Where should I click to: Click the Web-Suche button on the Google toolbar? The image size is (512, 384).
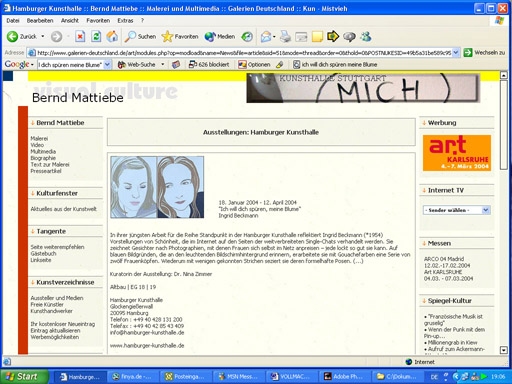click(x=137, y=64)
